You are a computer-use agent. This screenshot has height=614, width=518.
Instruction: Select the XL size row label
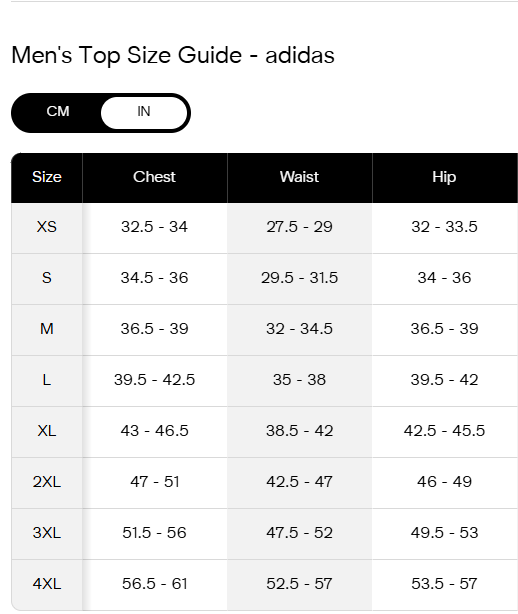click(x=47, y=431)
